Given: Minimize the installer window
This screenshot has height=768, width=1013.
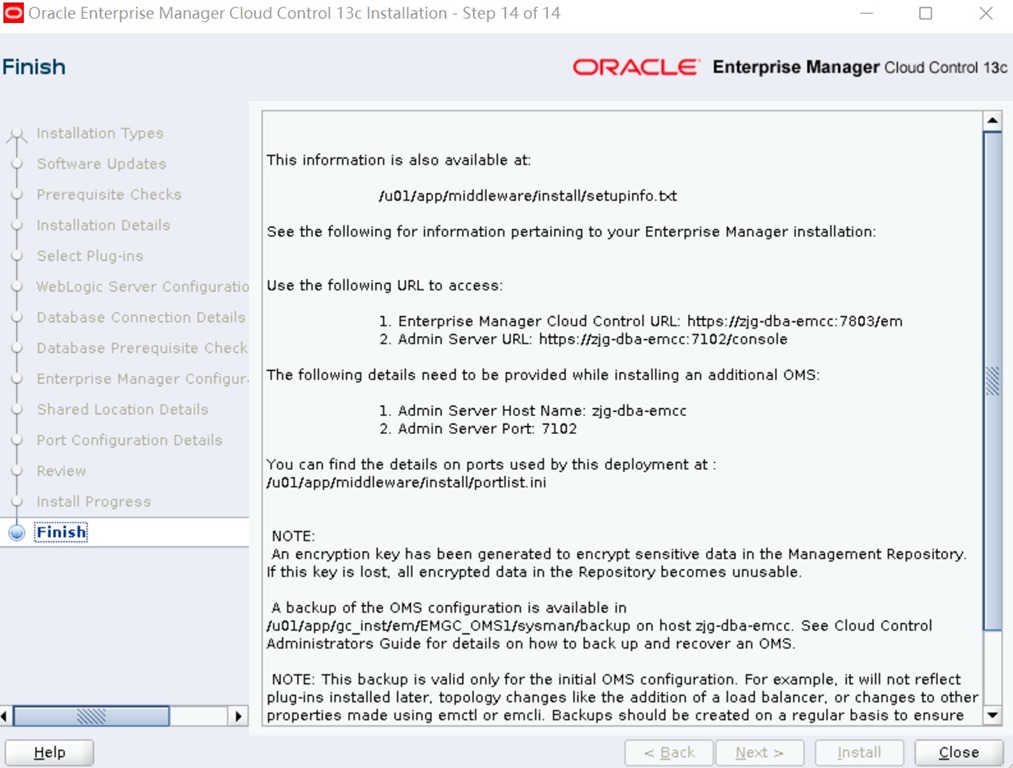Looking at the screenshot, I should [867, 14].
